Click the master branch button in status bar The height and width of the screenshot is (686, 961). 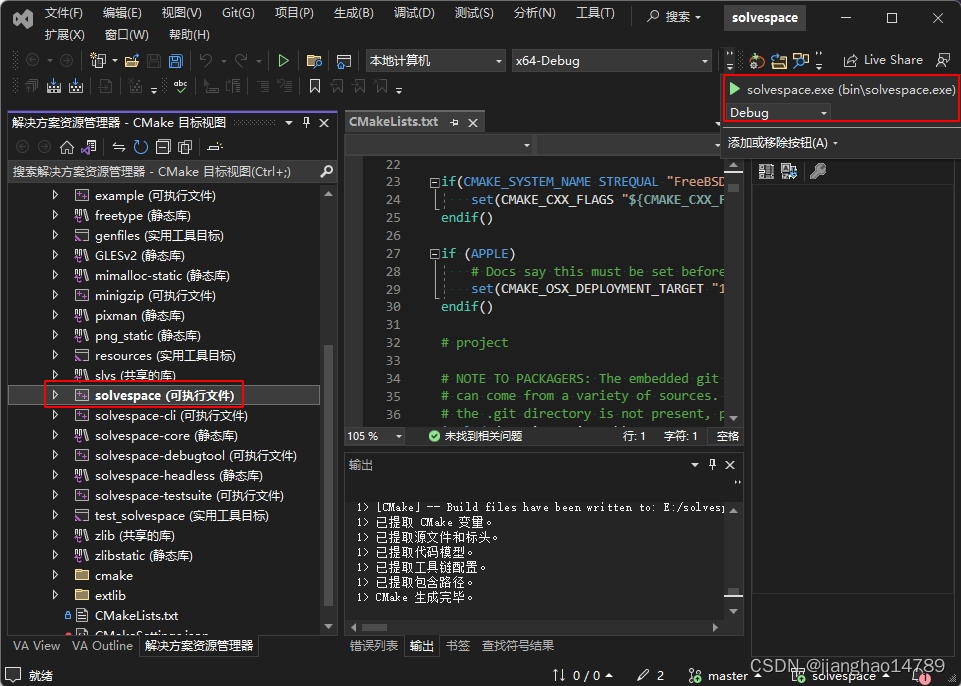coord(726,676)
